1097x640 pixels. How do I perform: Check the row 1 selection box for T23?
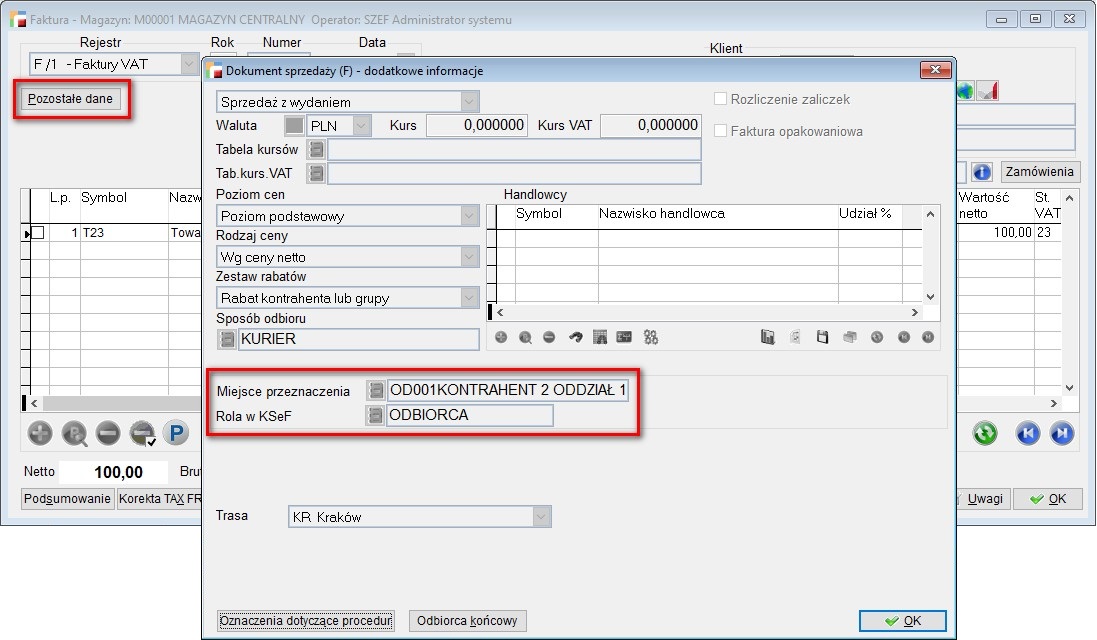pos(38,233)
